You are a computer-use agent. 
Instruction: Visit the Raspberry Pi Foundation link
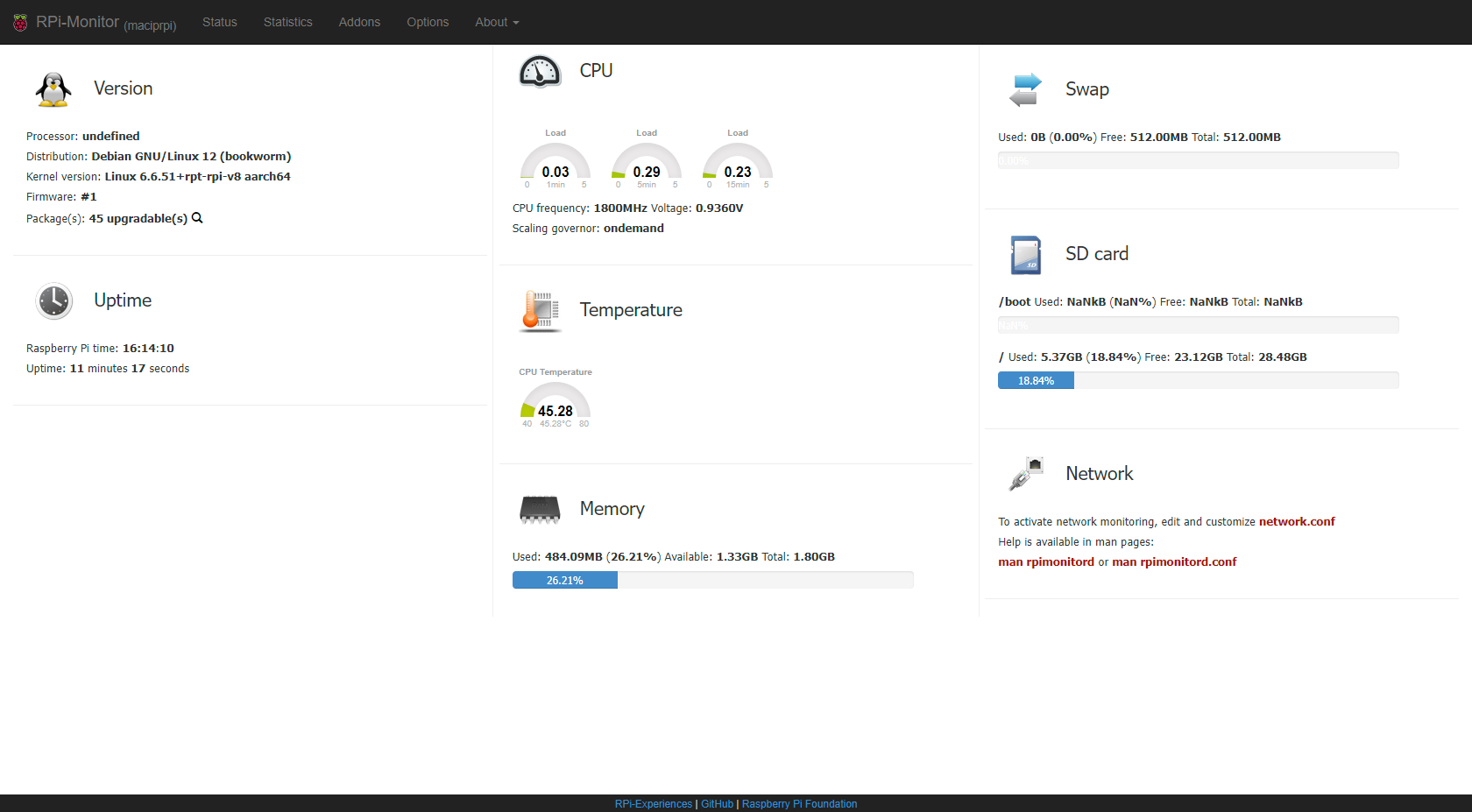pyautogui.click(x=799, y=804)
